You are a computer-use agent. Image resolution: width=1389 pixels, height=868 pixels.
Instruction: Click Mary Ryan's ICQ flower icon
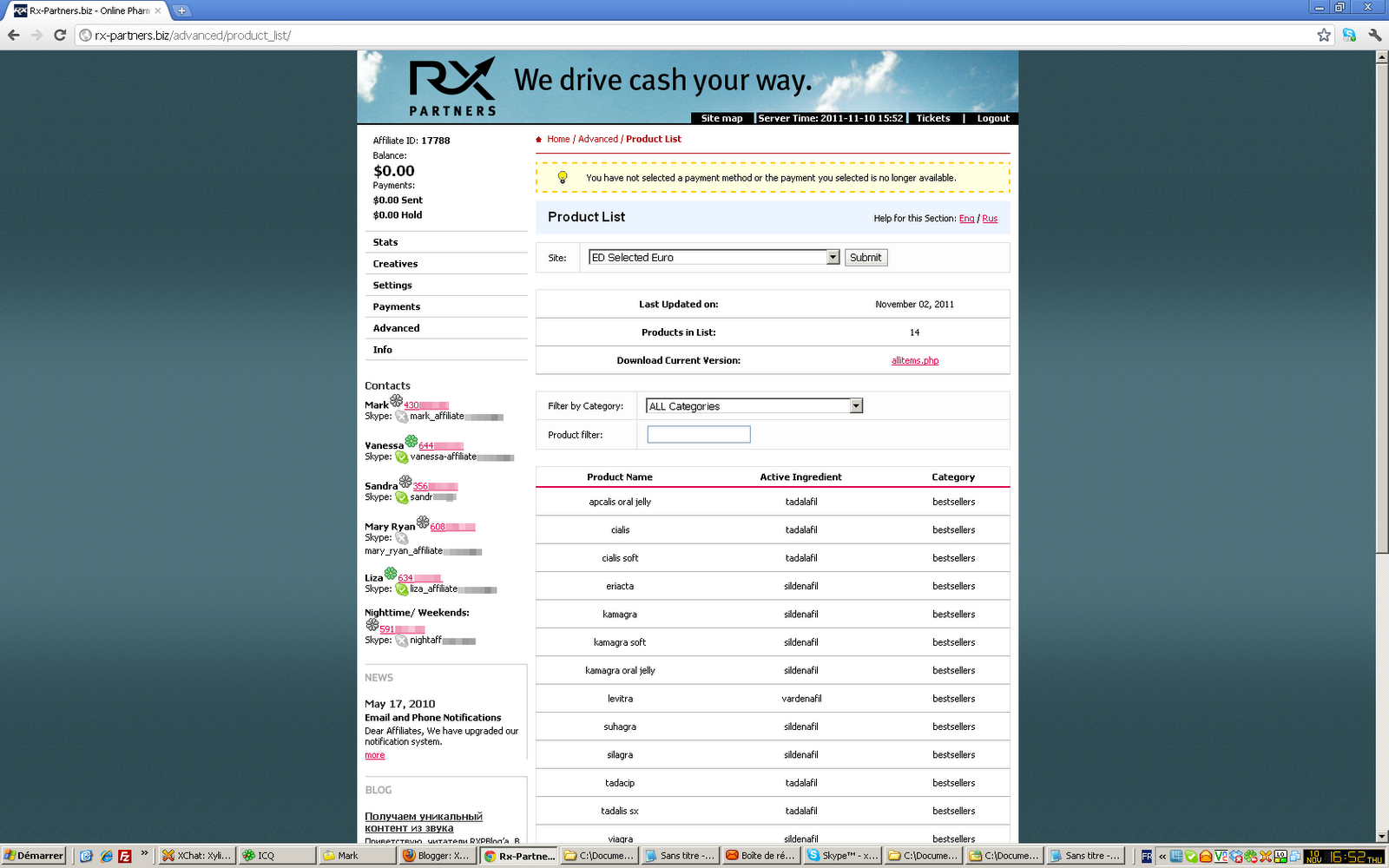point(423,523)
